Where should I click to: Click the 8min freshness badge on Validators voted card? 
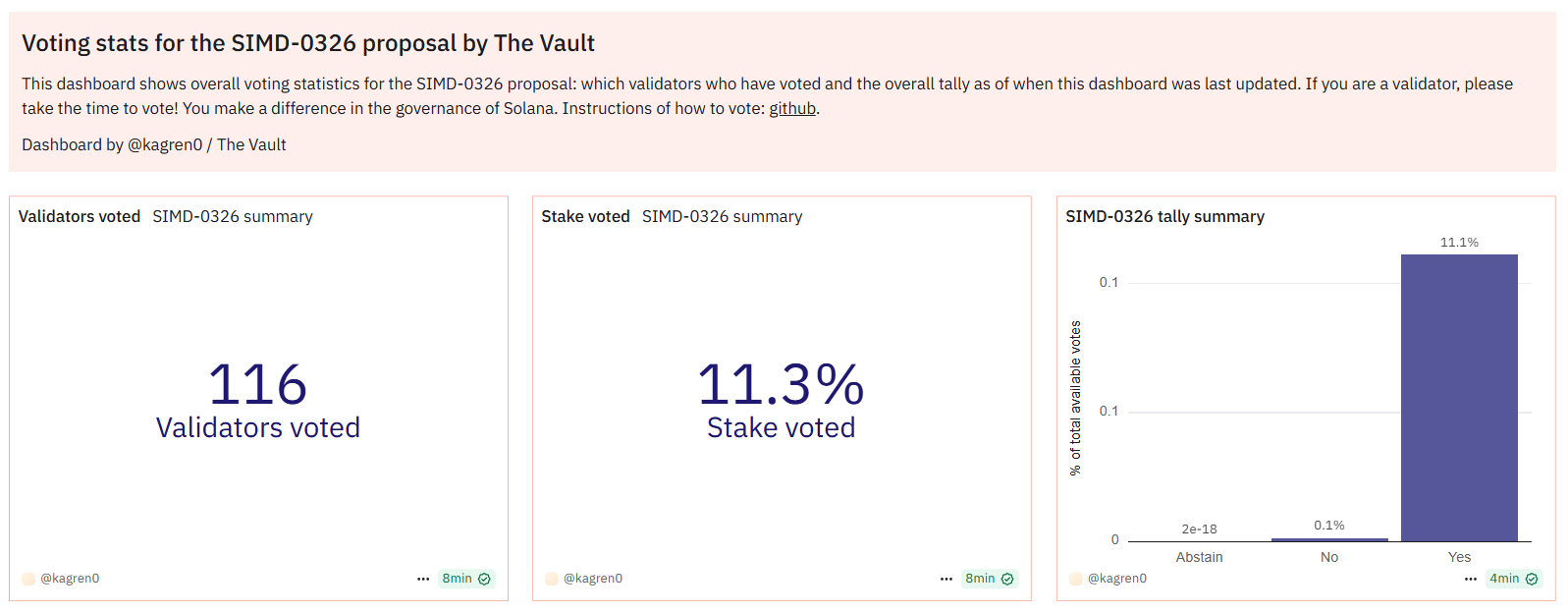(x=459, y=579)
